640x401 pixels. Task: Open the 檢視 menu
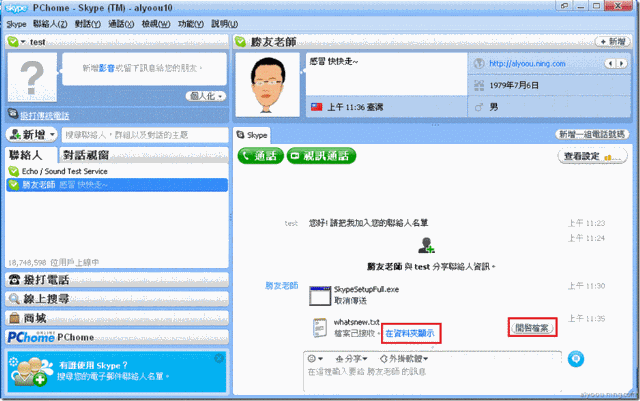pyautogui.click(x=156, y=24)
